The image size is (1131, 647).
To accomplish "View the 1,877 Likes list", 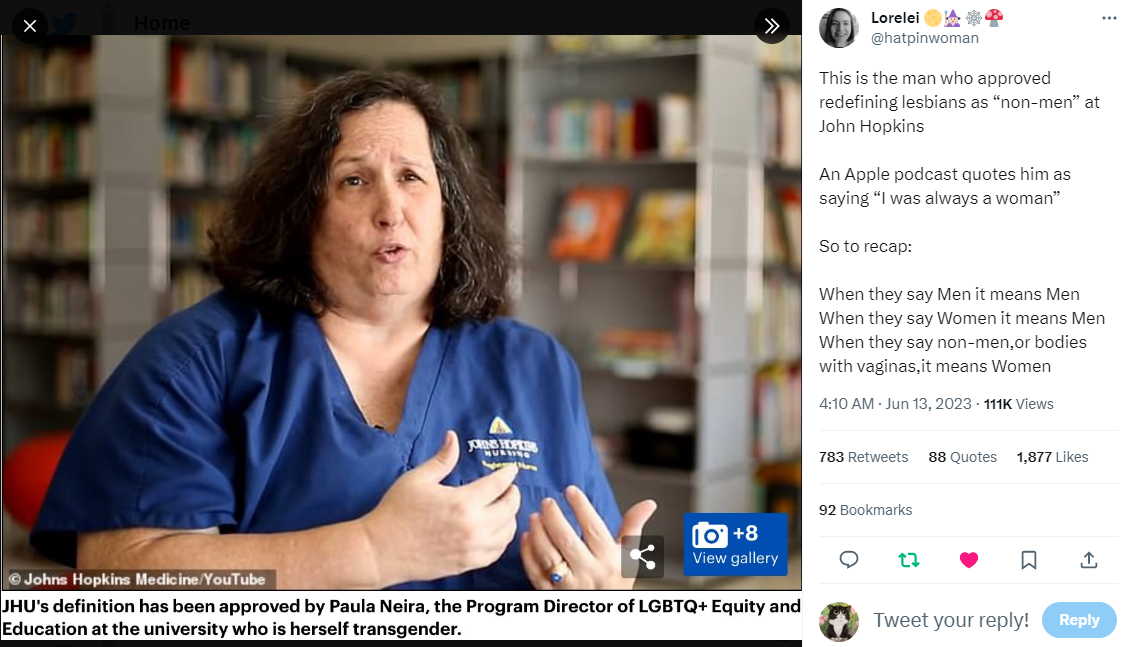I will coord(1052,457).
